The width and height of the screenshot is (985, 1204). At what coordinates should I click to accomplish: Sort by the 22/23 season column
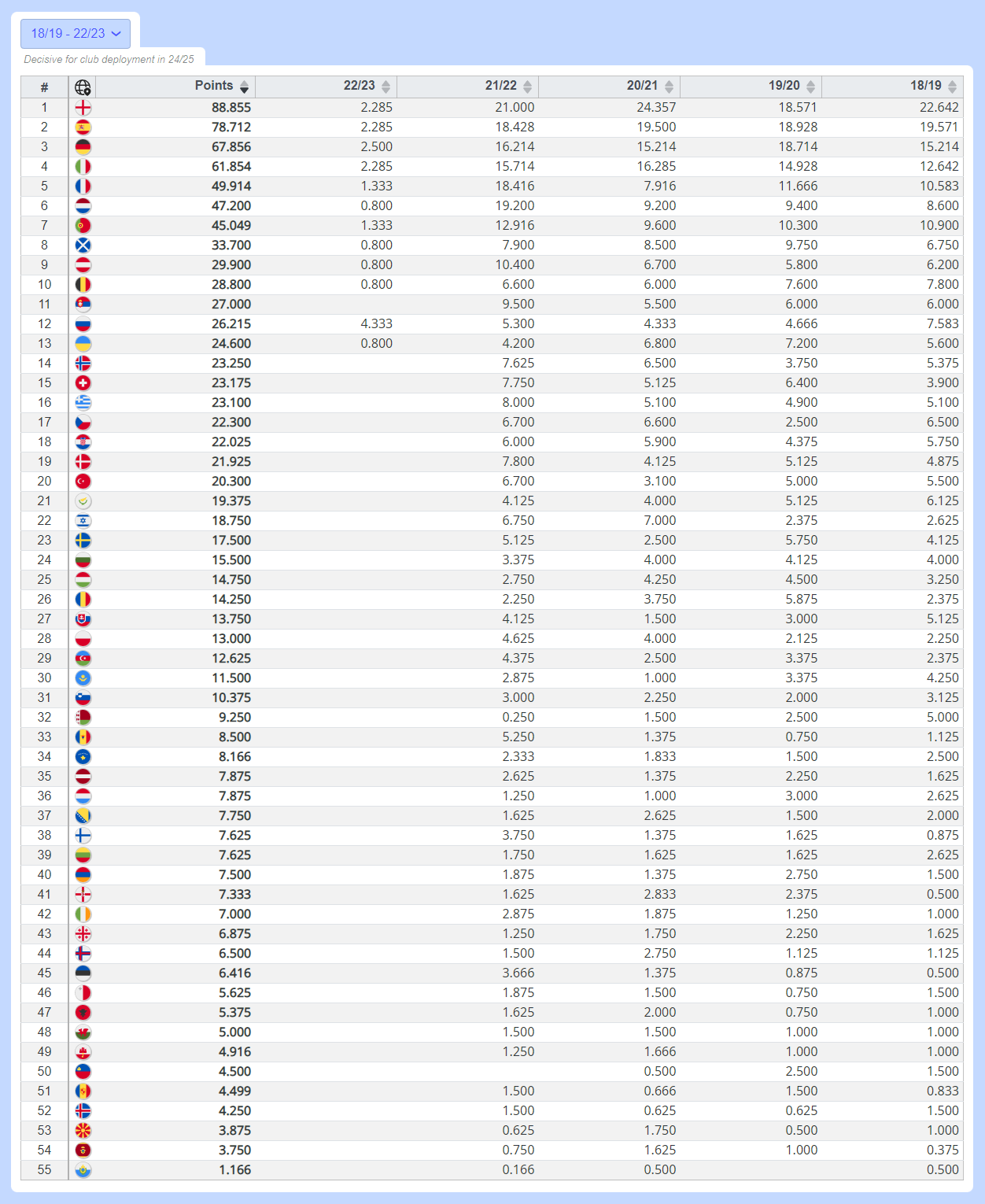click(326, 86)
